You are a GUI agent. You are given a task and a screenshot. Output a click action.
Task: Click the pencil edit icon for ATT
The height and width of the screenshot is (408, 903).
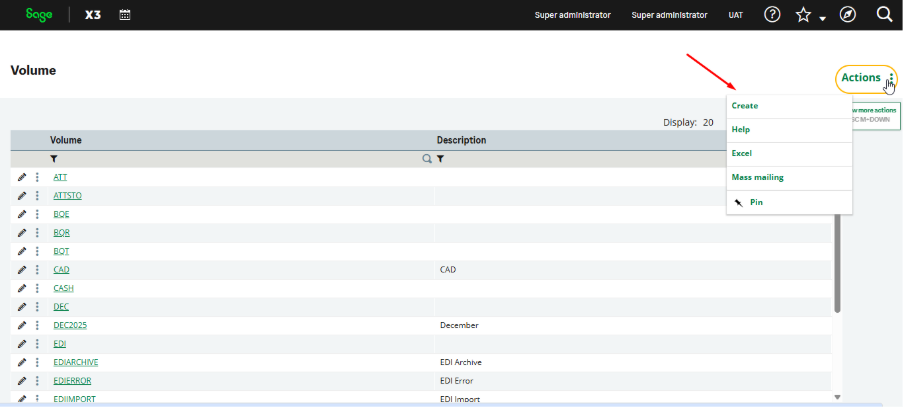pyautogui.click(x=22, y=177)
